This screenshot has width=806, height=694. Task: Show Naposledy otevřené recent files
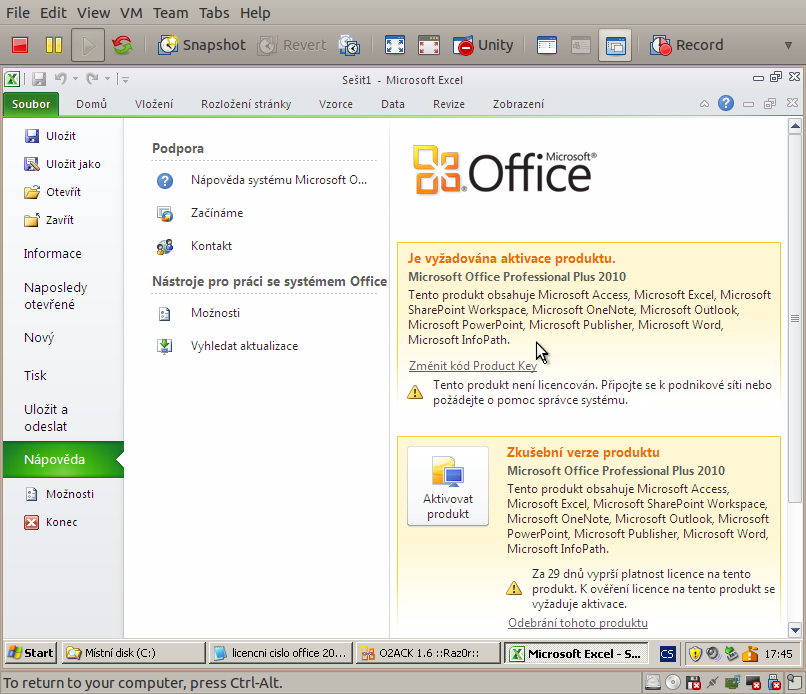tap(56, 296)
